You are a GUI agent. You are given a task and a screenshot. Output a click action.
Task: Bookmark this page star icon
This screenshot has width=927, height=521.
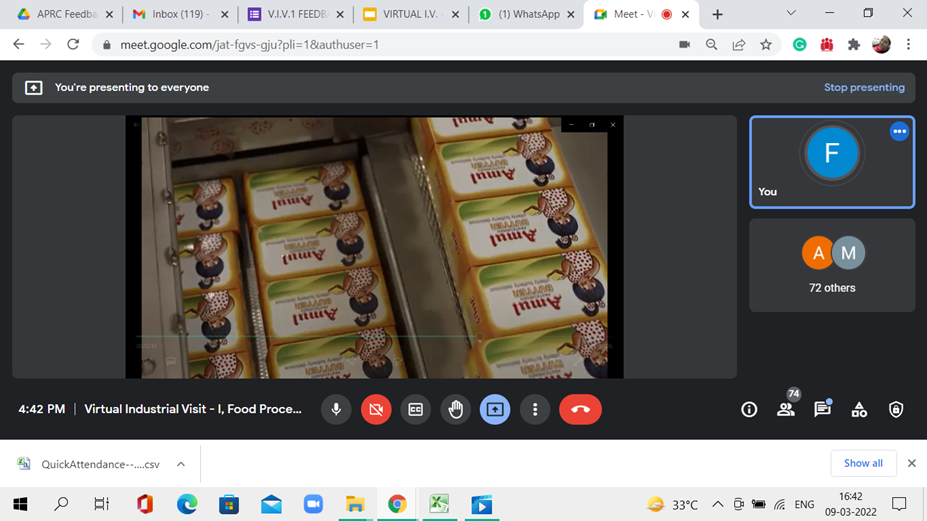[766, 44]
